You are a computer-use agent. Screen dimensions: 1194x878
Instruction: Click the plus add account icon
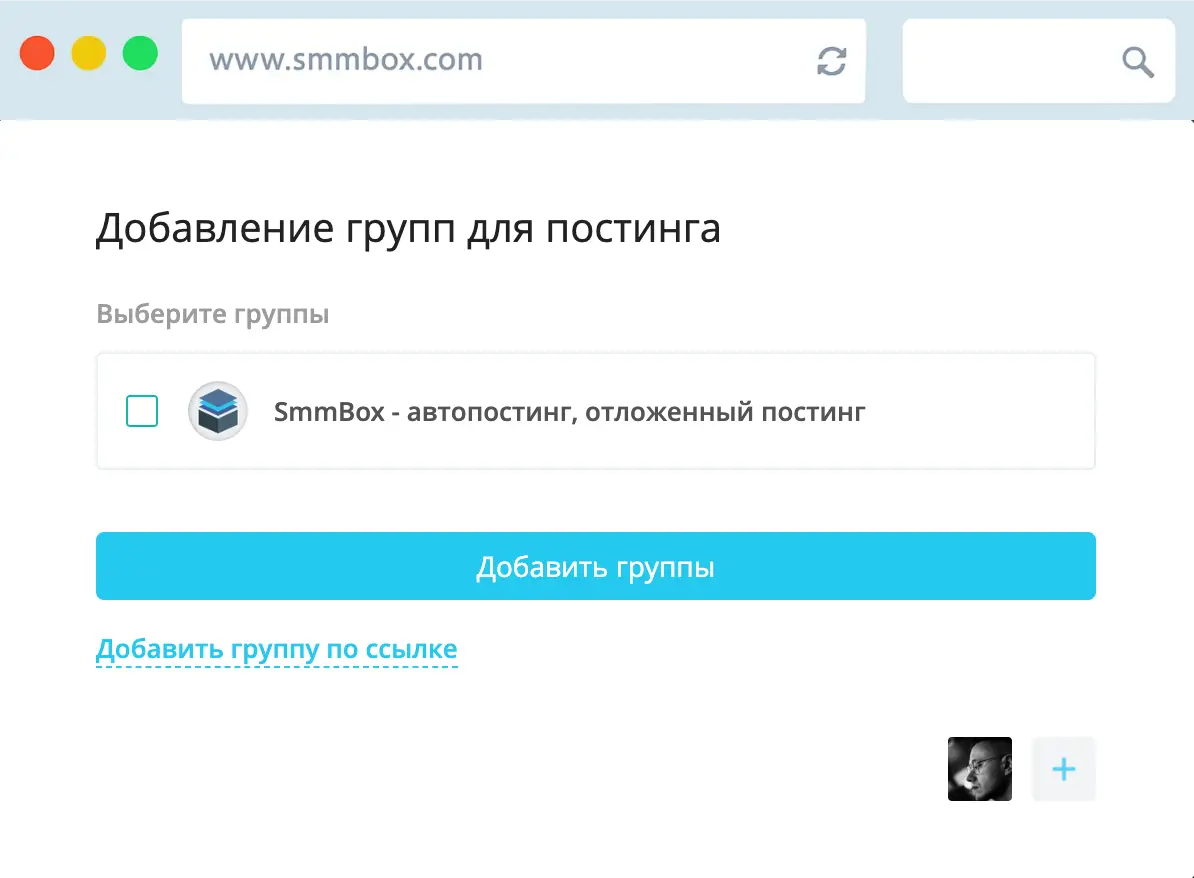click(1064, 769)
